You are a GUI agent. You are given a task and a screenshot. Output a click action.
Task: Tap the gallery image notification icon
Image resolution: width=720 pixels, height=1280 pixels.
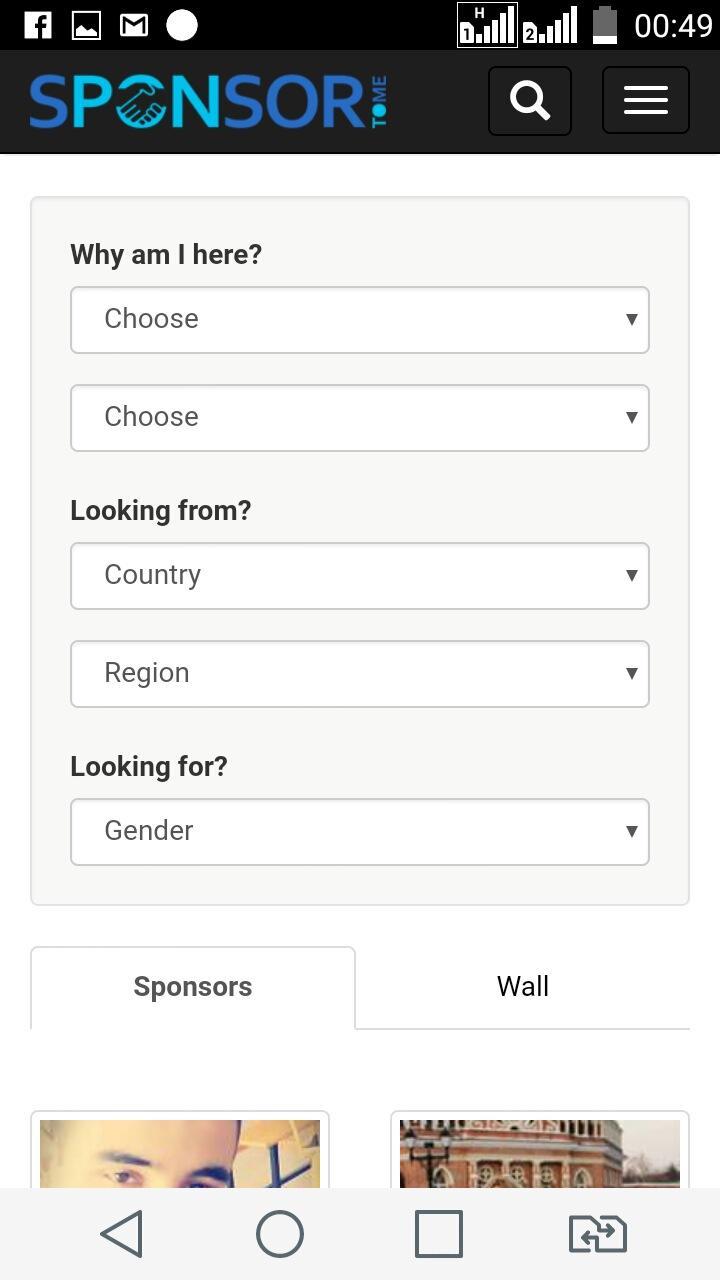click(86, 25)
